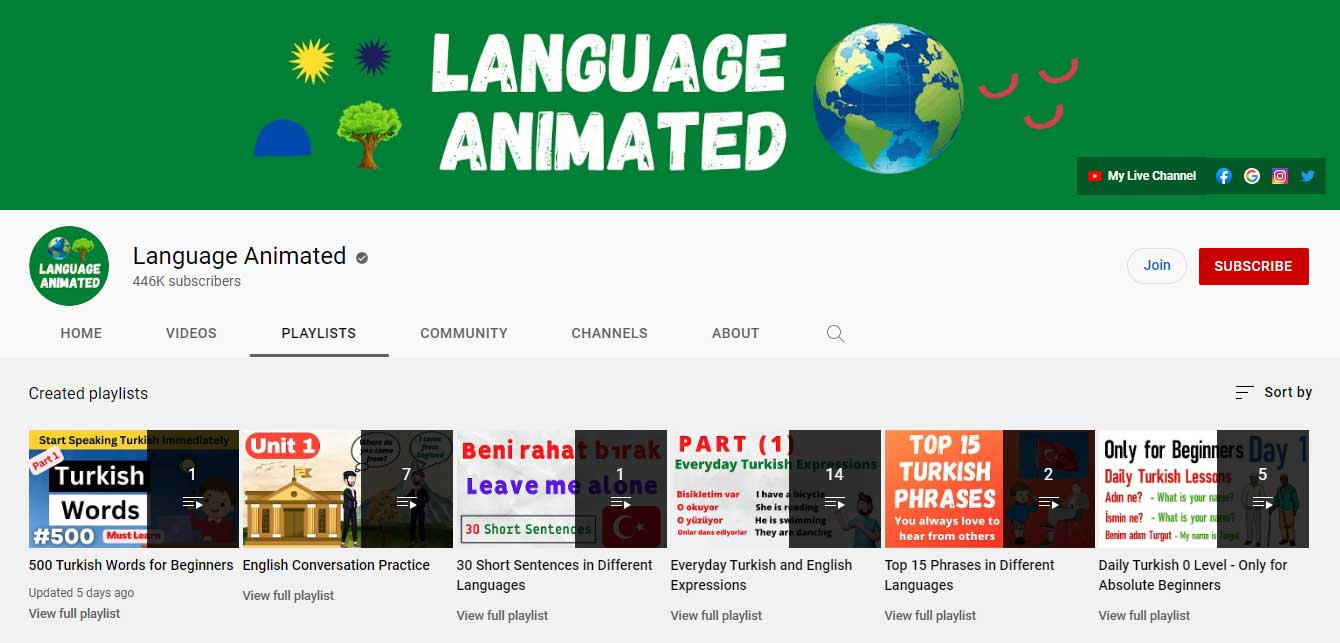Open the Instagram icon in banner links
This screenshot has height=643, width=1340.
[x=1279, y=176]
